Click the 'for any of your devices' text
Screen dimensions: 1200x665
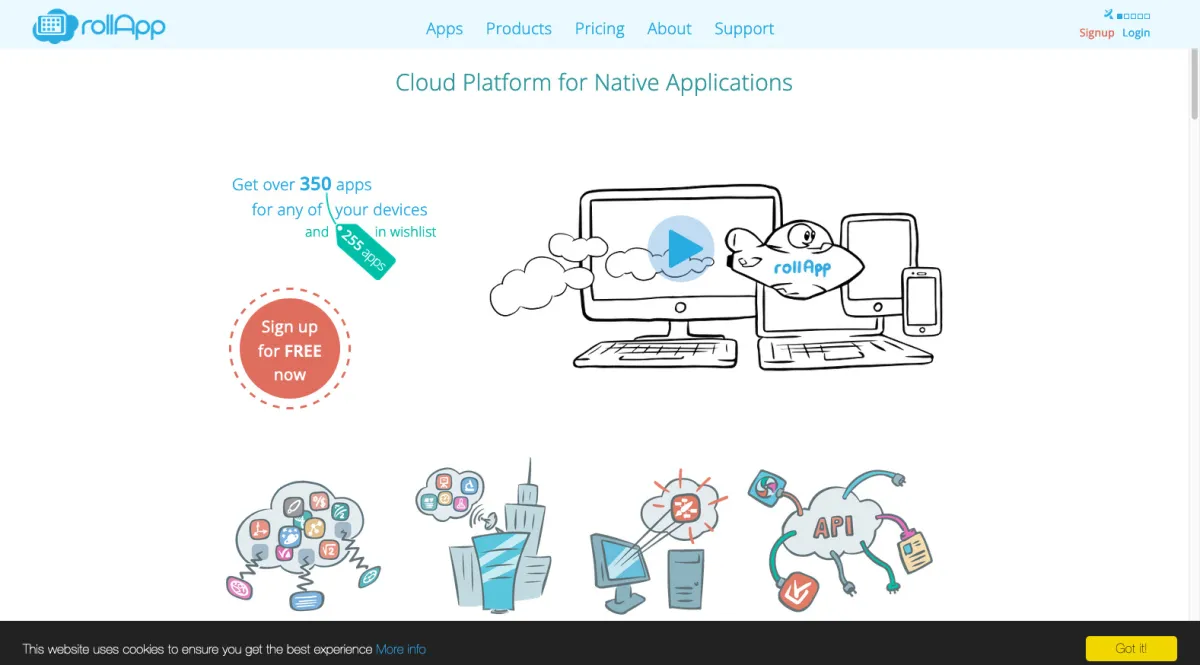click(x=340, y=210)
